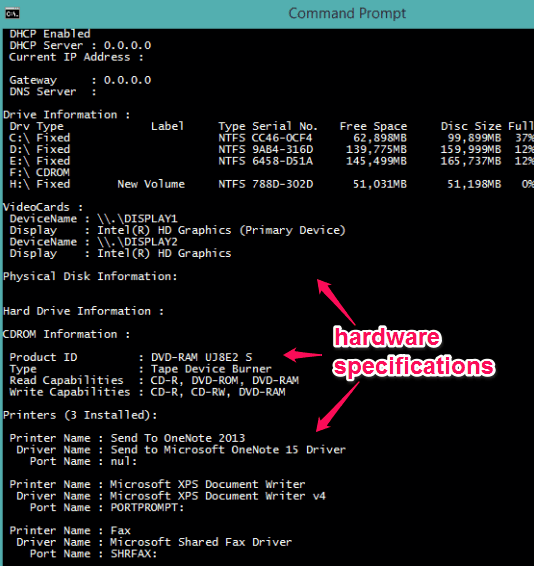534x566 pixels.
Task: Click serial number 788D-302D
Action: click(x=282, y=184)
